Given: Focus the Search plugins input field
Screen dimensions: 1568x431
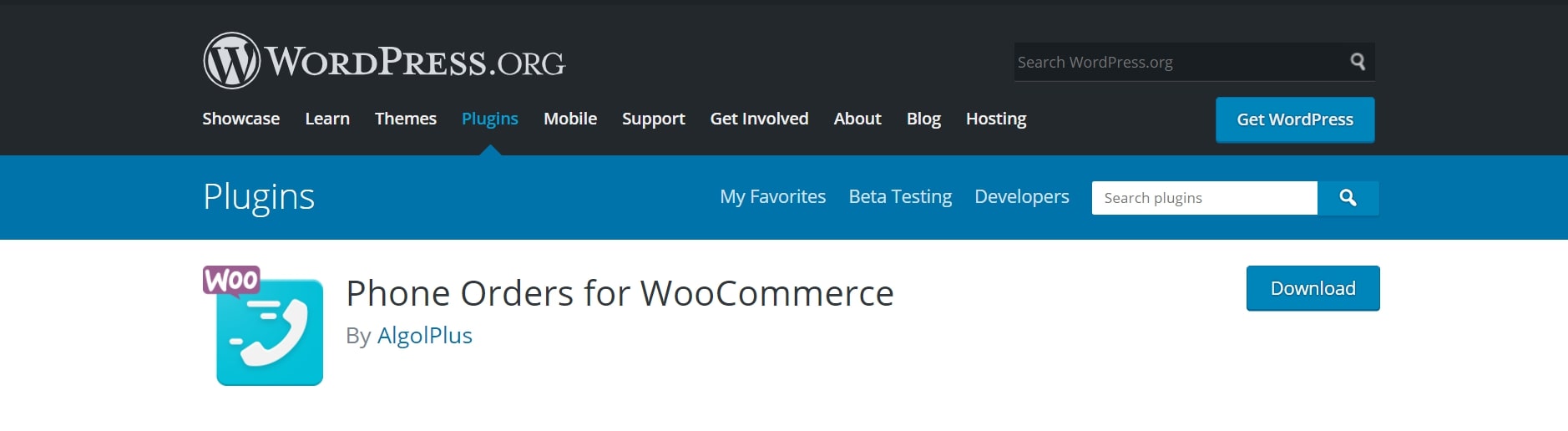Looking at the screenshot, I should (x=1205, y=198).
